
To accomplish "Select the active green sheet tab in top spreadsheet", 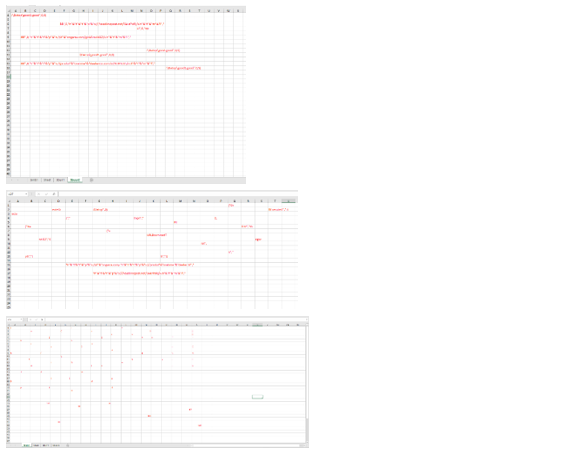I will click(x=75, y=180).
